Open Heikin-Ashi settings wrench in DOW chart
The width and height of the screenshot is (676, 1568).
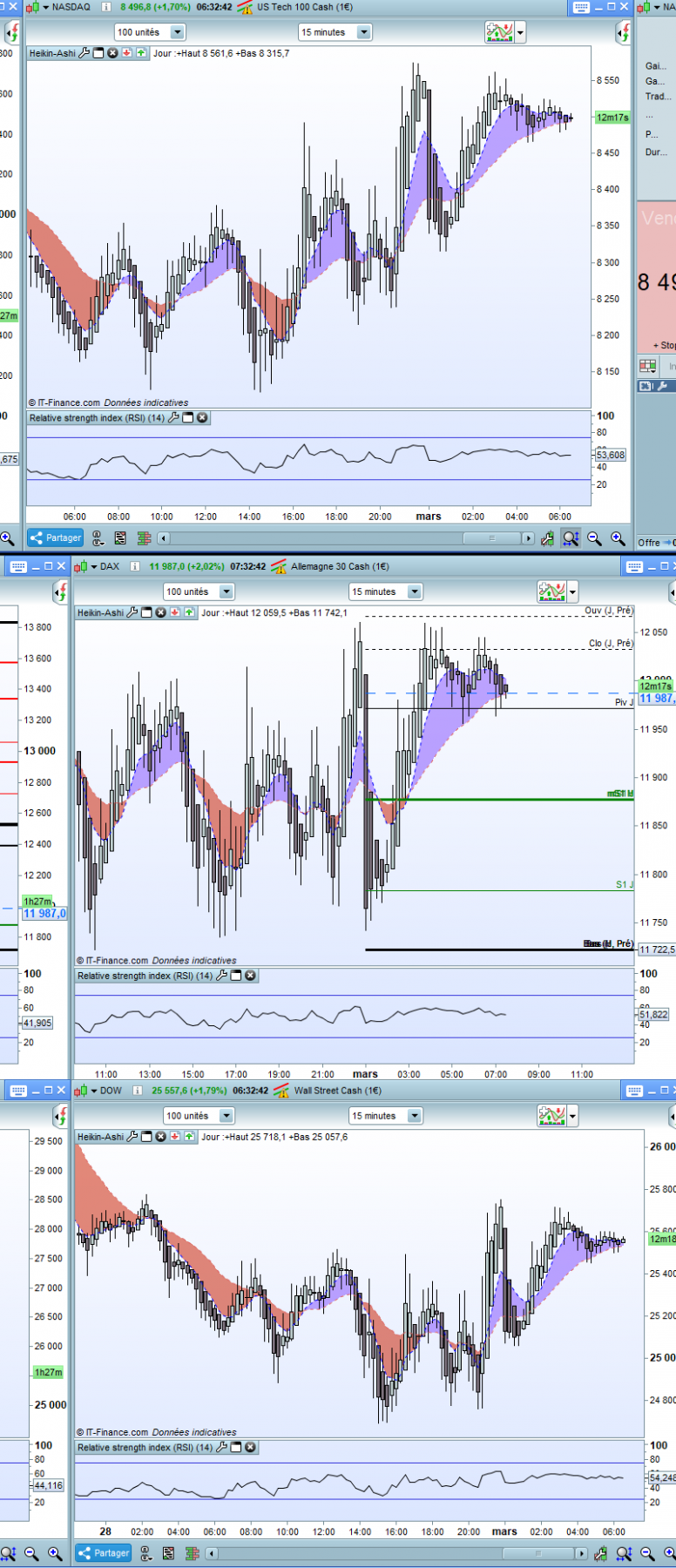tap(132, 1137)
